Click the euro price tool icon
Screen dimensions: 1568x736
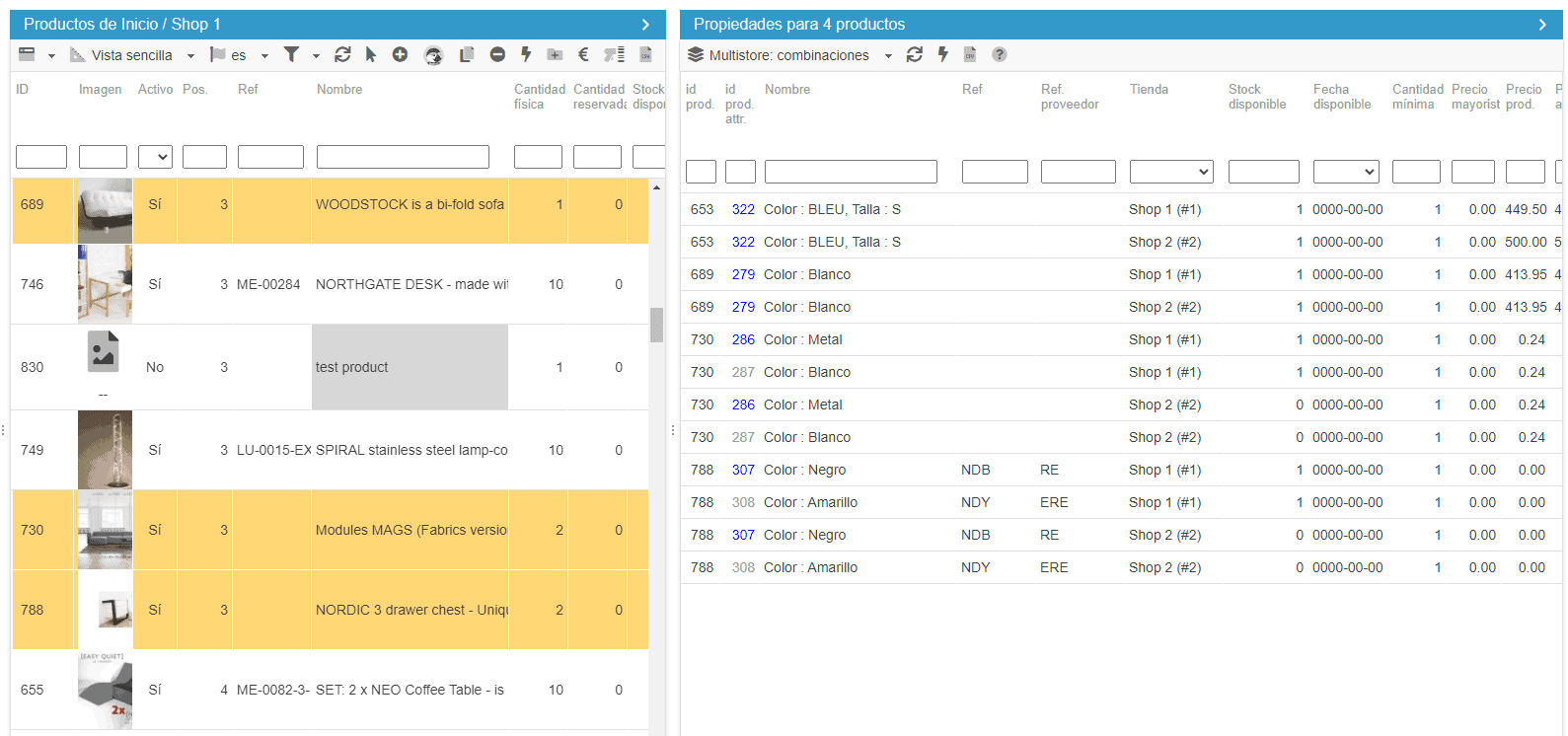point(583,55)
